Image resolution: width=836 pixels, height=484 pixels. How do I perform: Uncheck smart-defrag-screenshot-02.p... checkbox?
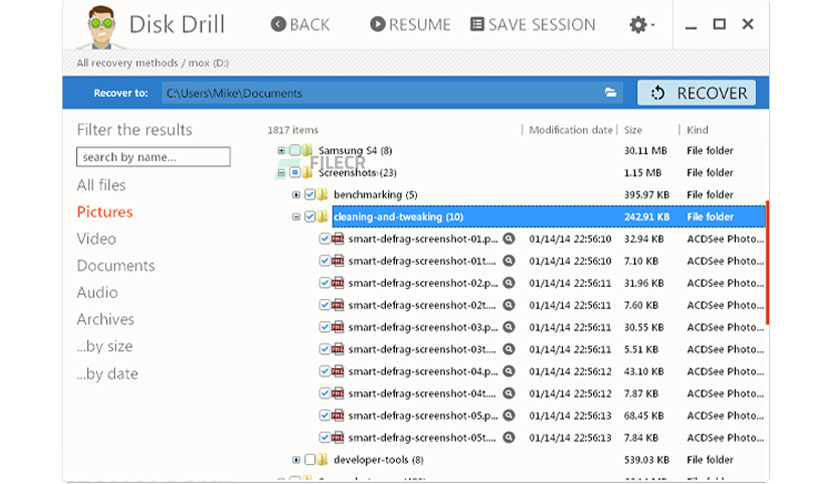[324, 283]
